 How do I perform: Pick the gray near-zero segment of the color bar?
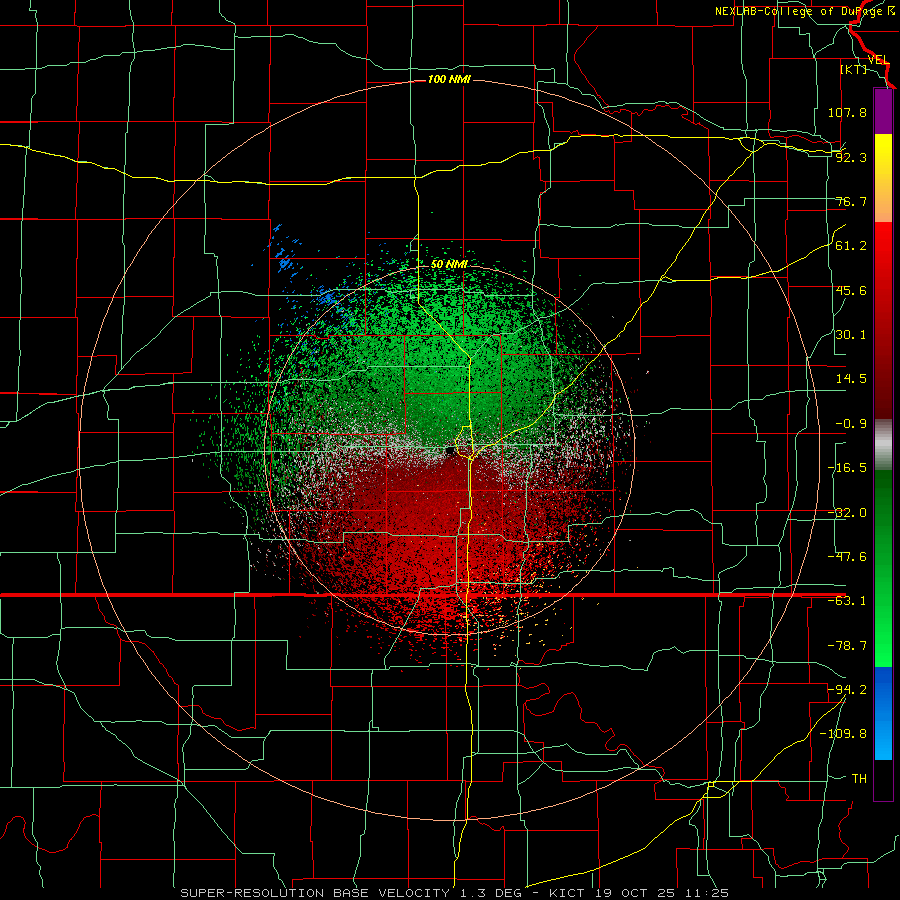883,445
